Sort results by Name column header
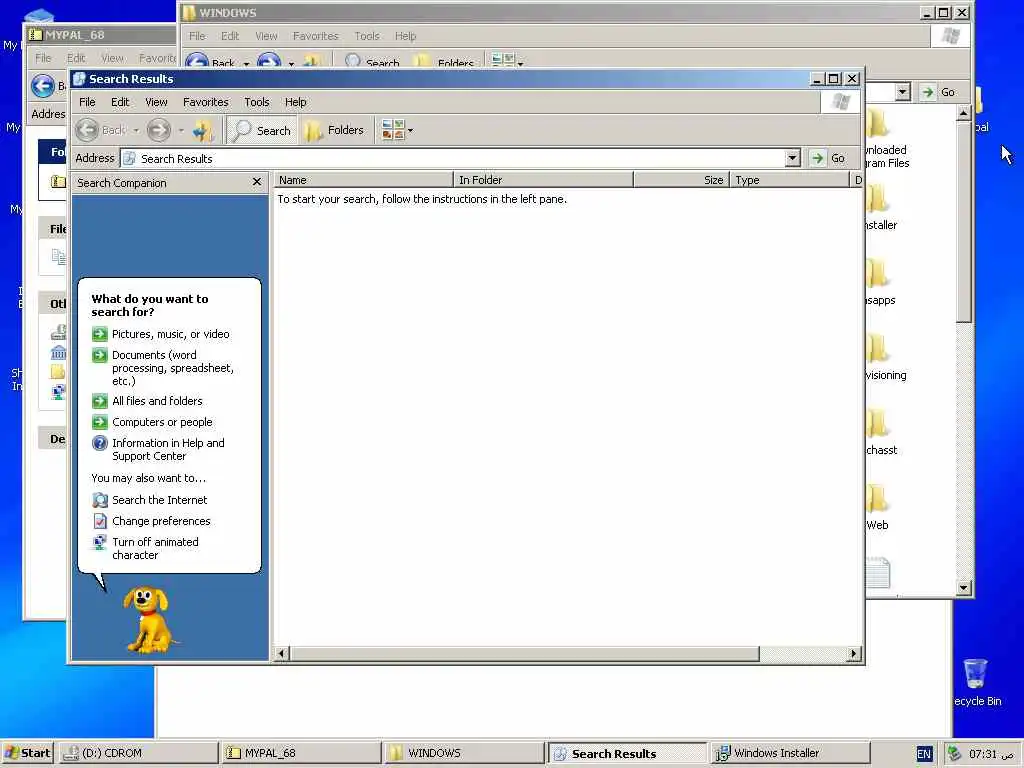1024x768 pixels. pyautogui.click(x=363, y=180)
